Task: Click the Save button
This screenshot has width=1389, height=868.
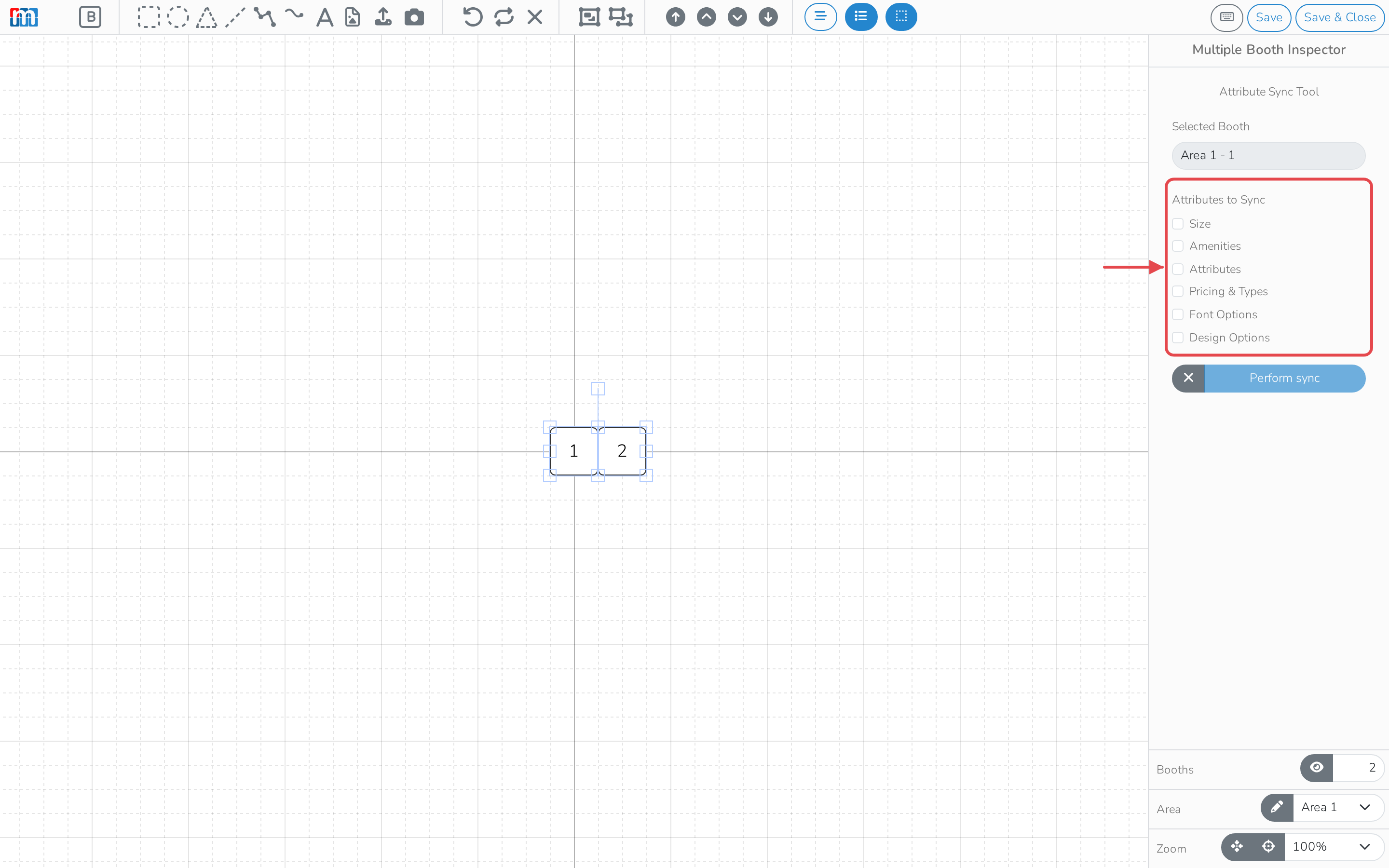Action: tap(1269, 17)
